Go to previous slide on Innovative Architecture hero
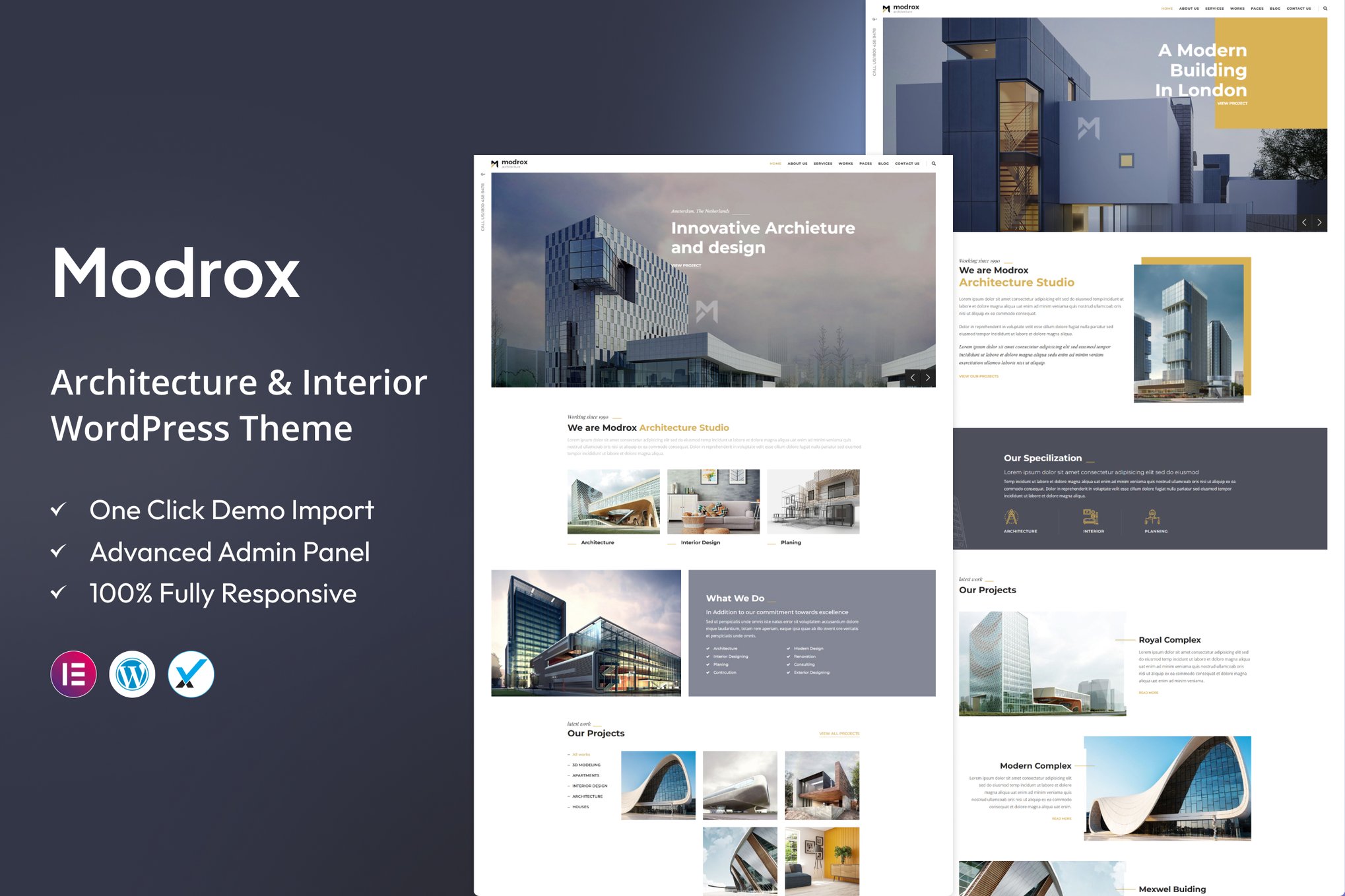The height and width of the screenshot is (896, 1345). pyautogui.click(x=913, y=377)
